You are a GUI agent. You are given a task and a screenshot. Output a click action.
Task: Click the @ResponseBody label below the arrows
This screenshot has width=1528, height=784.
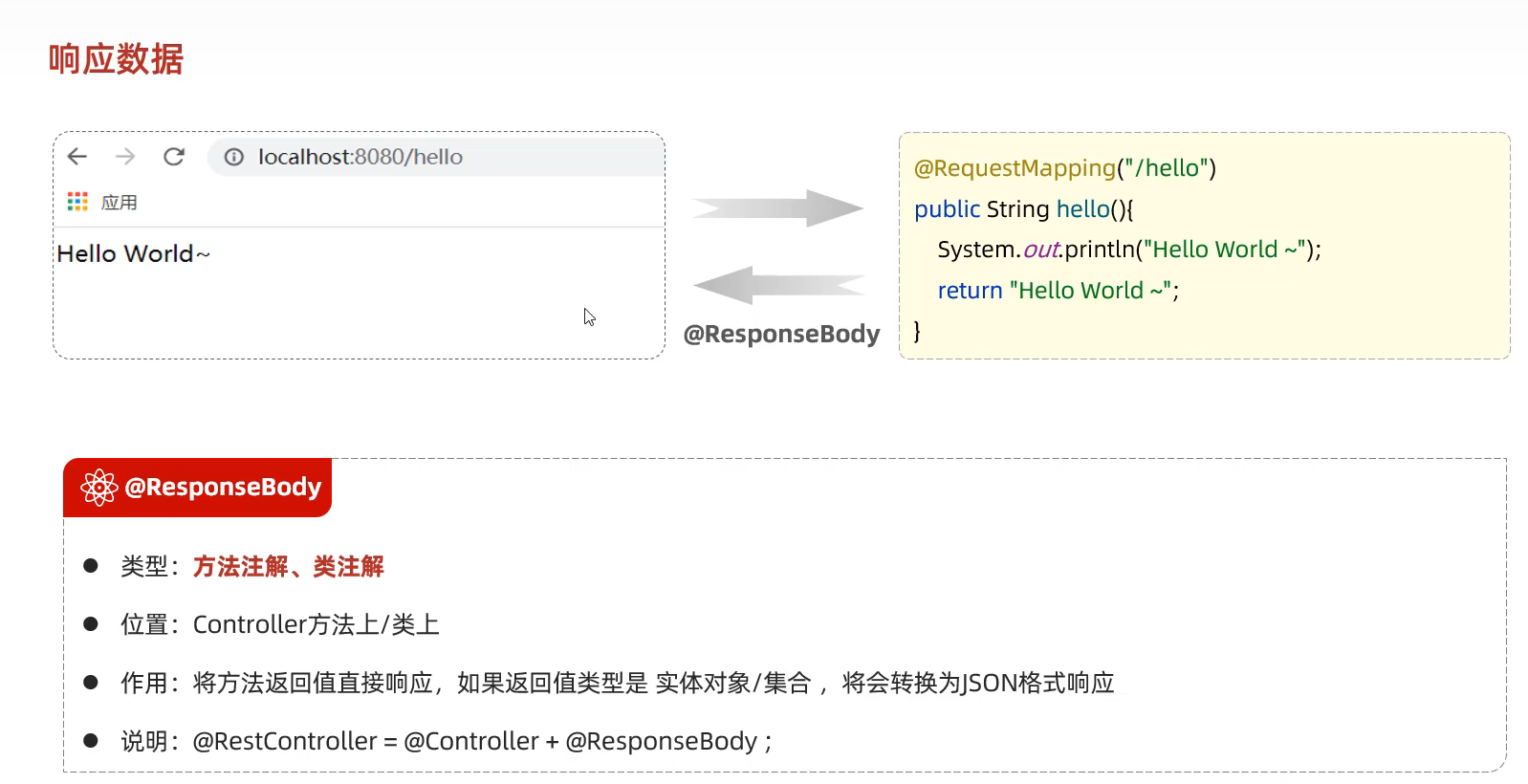[x=781, y=334]
